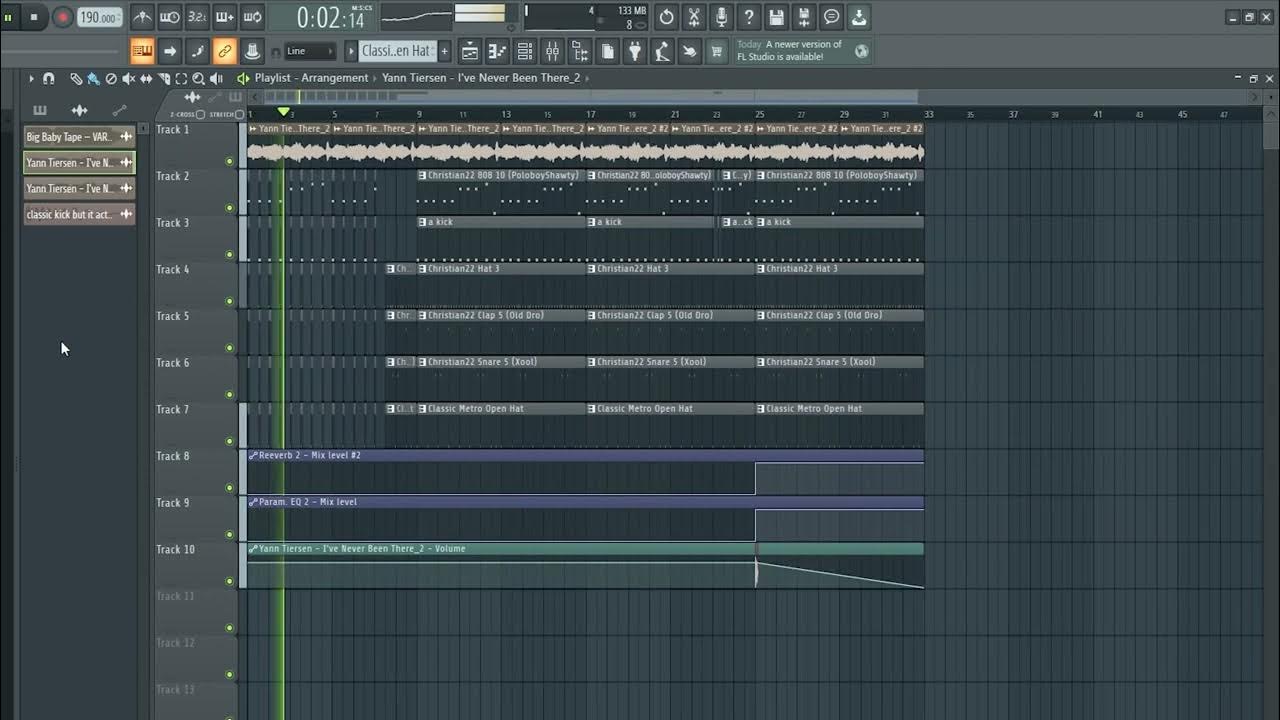
Task: Select the Mute tool speaker icon
Action: [x=129, y=78]
